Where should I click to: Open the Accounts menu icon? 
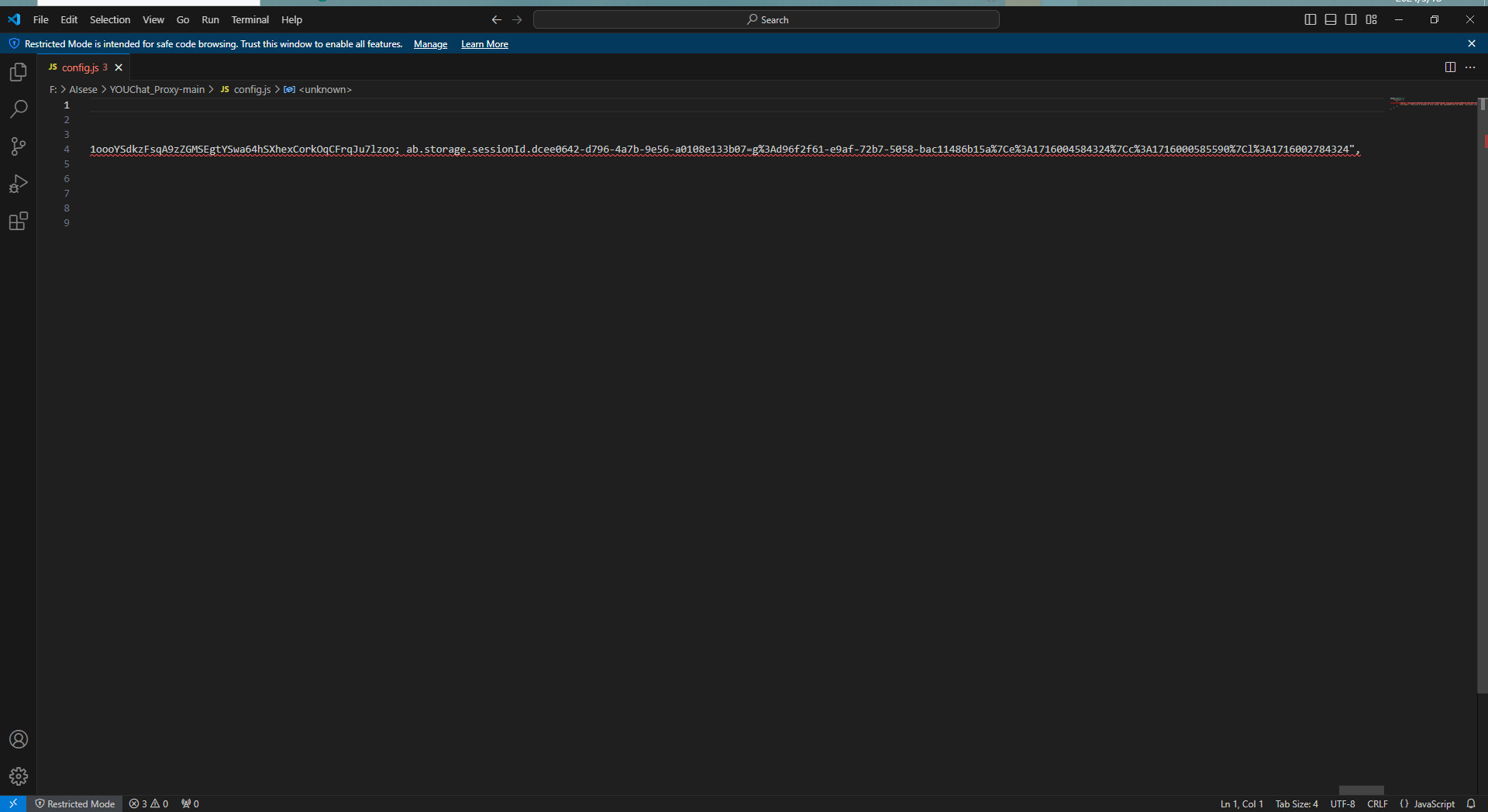pyautogui.click(x=18, y=739)
